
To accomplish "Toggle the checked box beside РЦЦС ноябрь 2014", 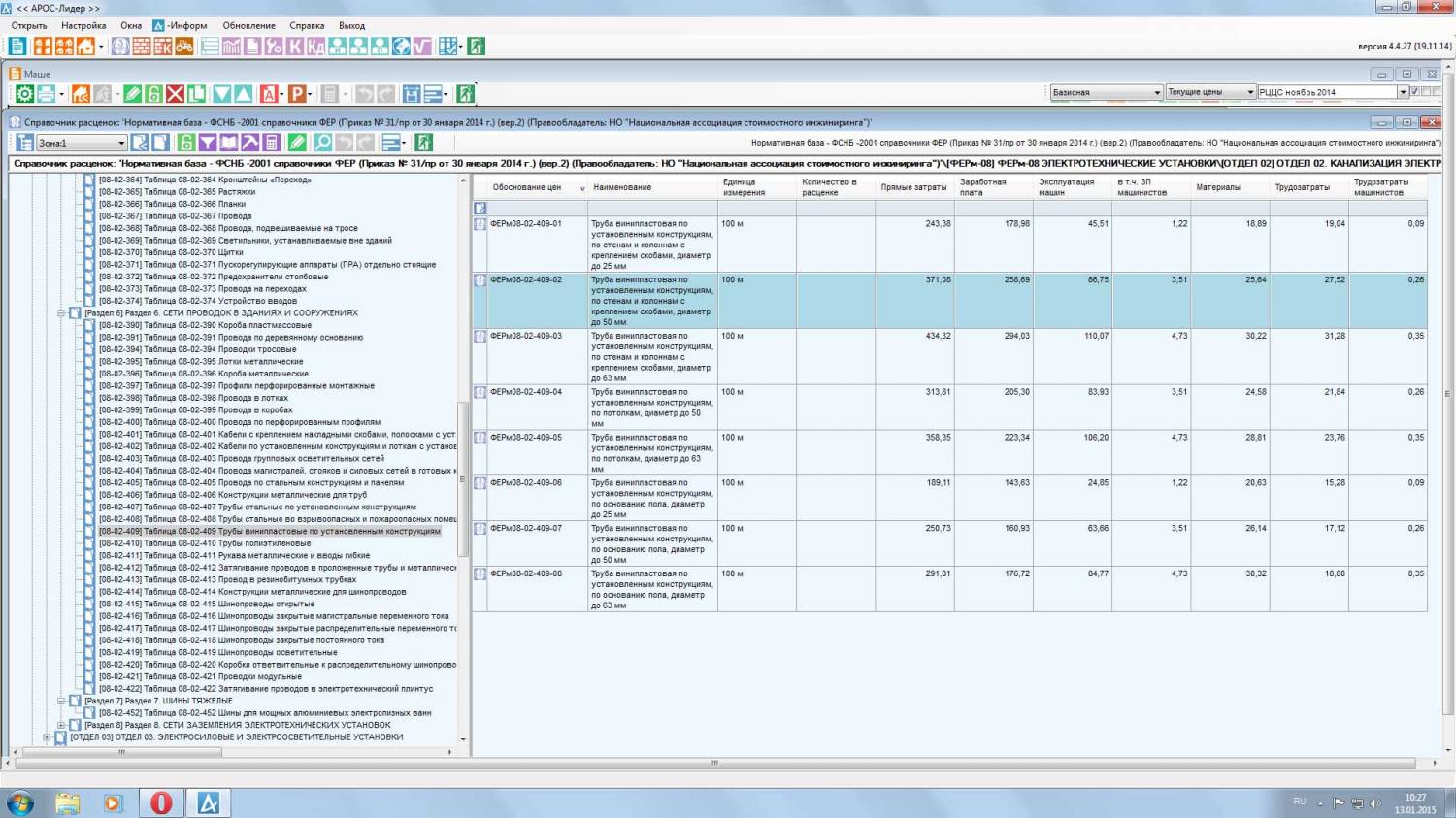I will tap(1414, 92).
